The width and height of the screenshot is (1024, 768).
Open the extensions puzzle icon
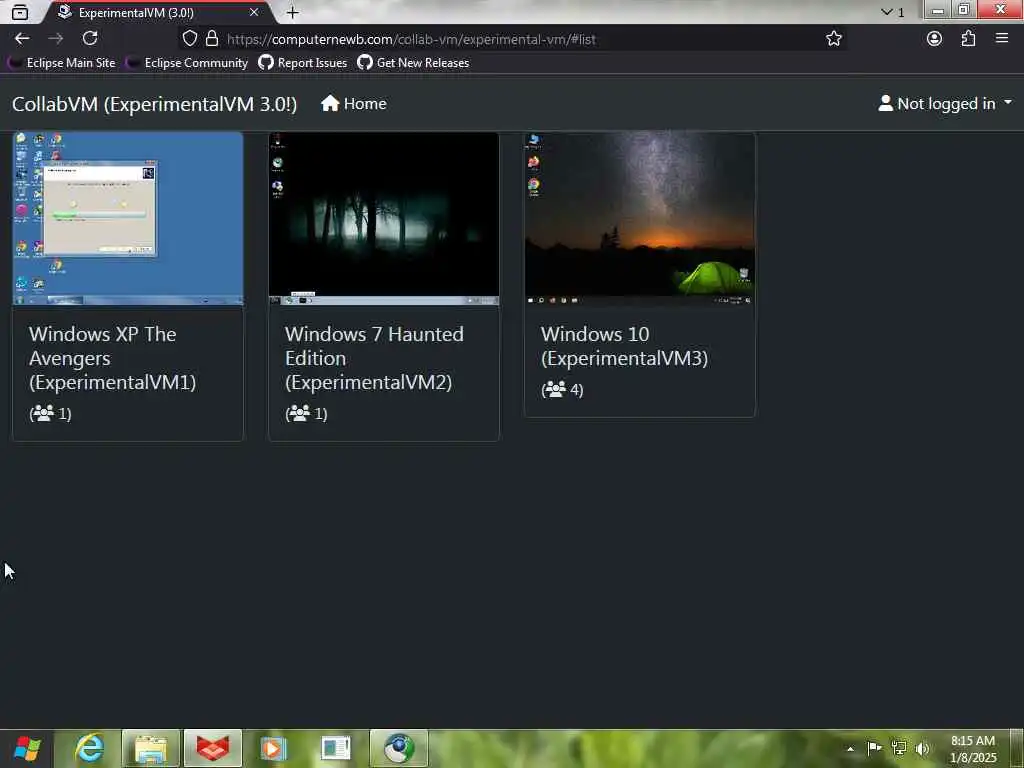click(968, 39)
